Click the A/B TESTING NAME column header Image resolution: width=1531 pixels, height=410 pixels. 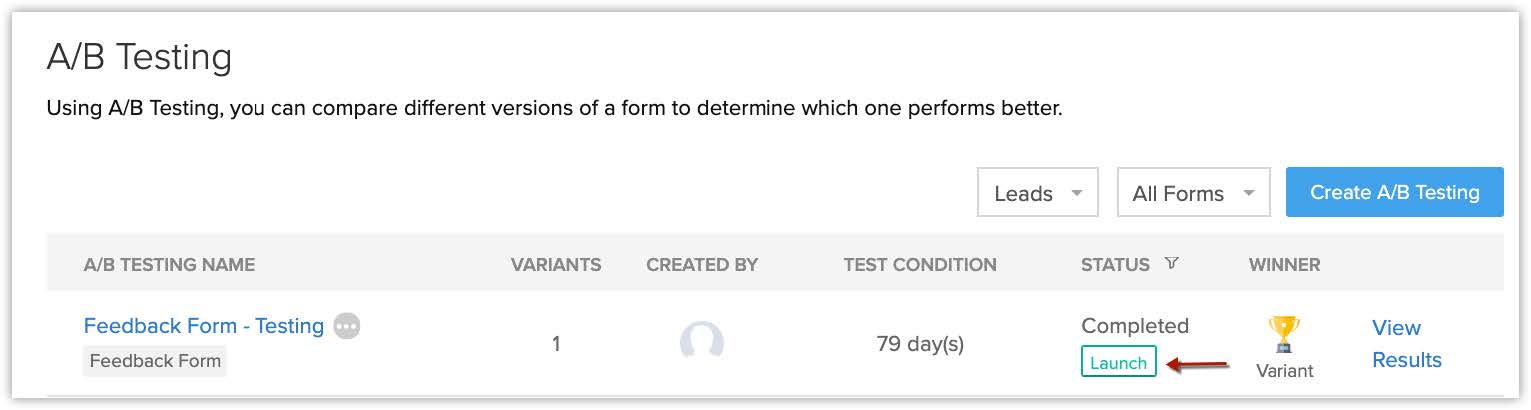coord(169,265)
